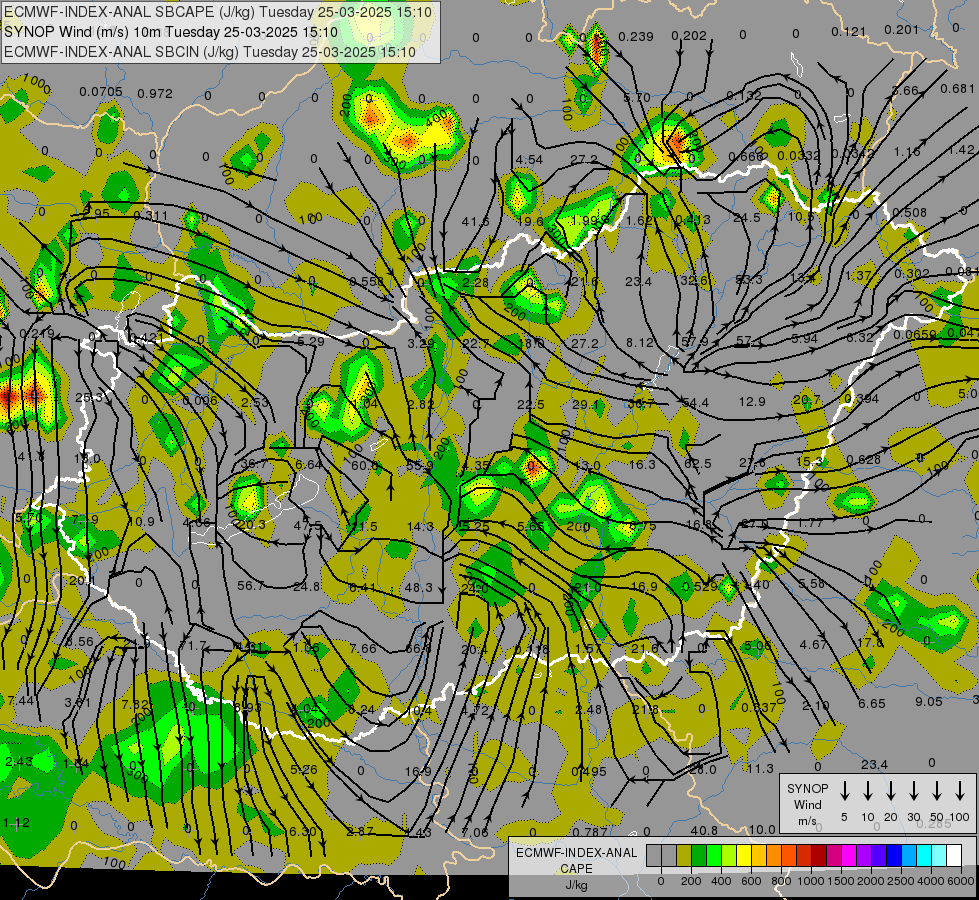This screenshot has width=979, height=900.
Task: Click the '9.05' value on the map
Action: click(x=928, y=702)
